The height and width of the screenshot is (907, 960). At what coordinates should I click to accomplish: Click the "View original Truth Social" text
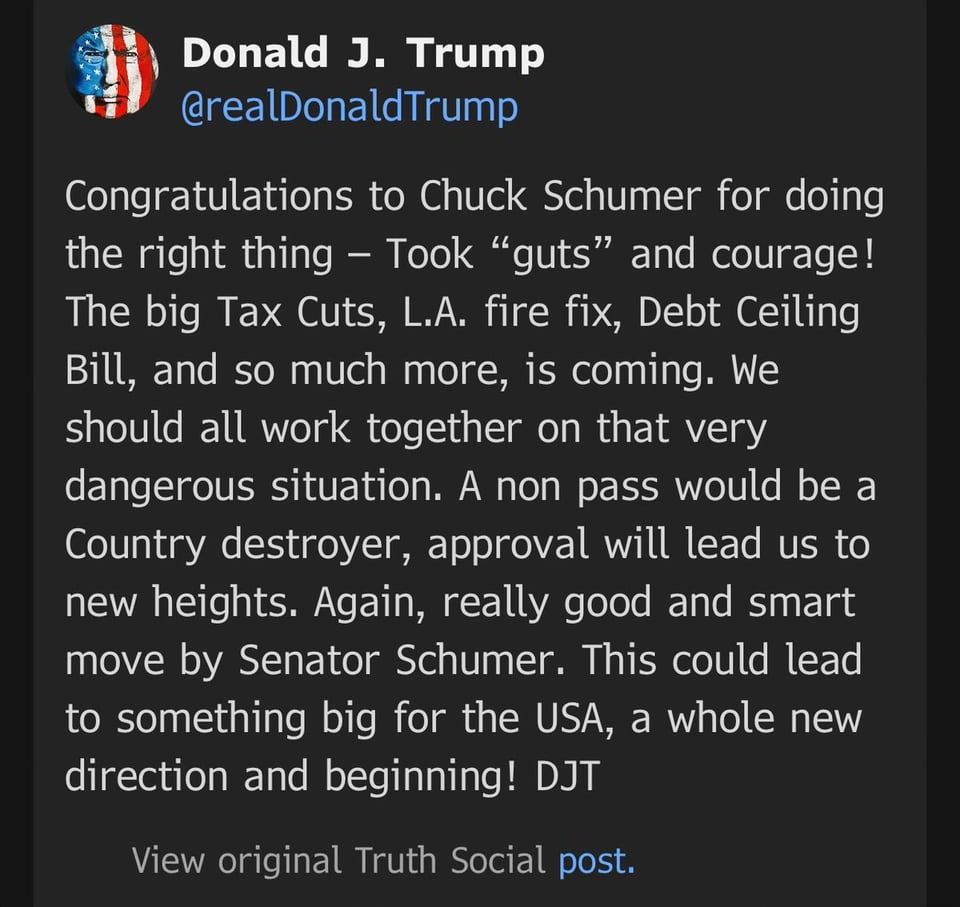pos(339,859)
